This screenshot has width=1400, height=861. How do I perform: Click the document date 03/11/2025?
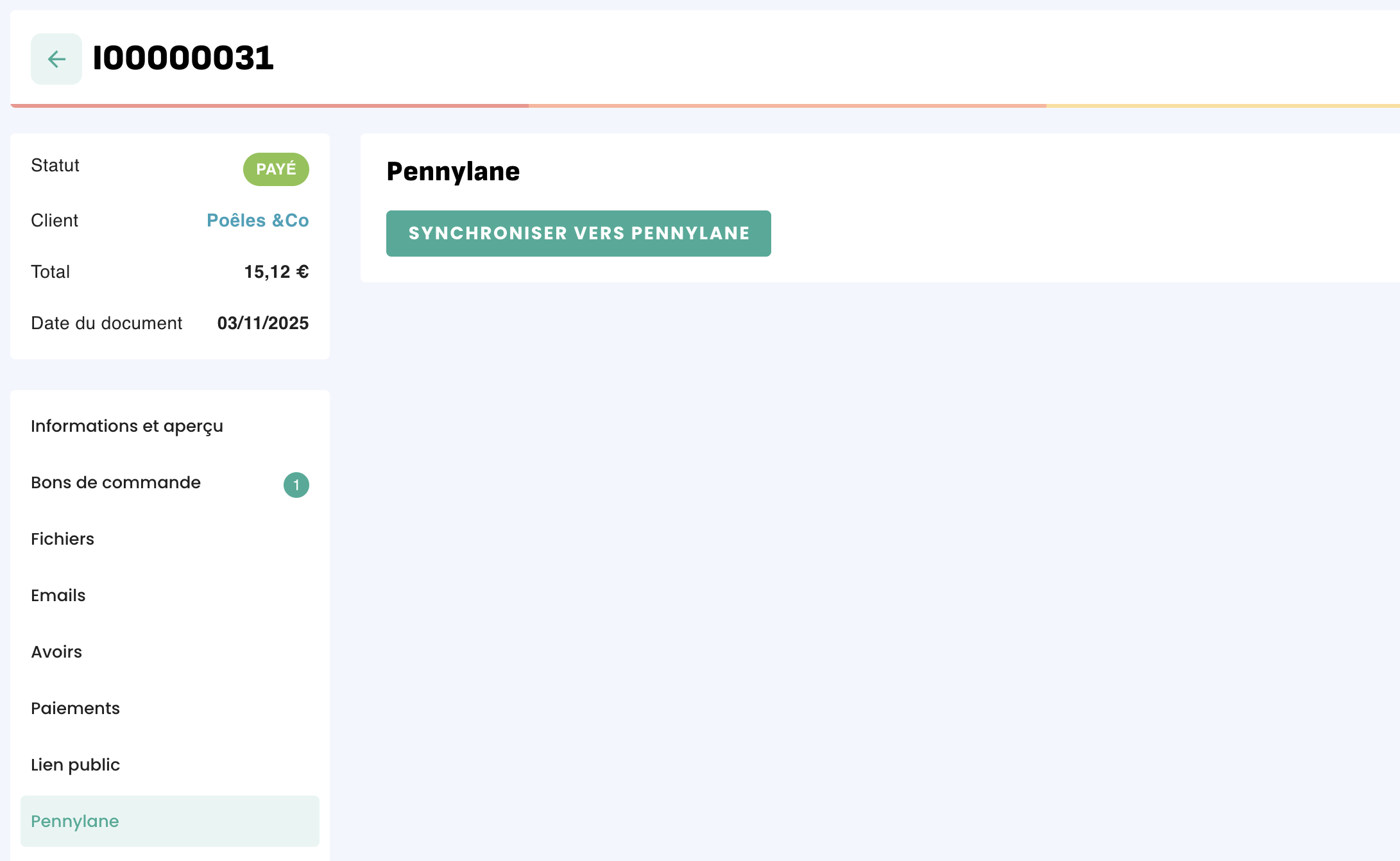point(263,323)
